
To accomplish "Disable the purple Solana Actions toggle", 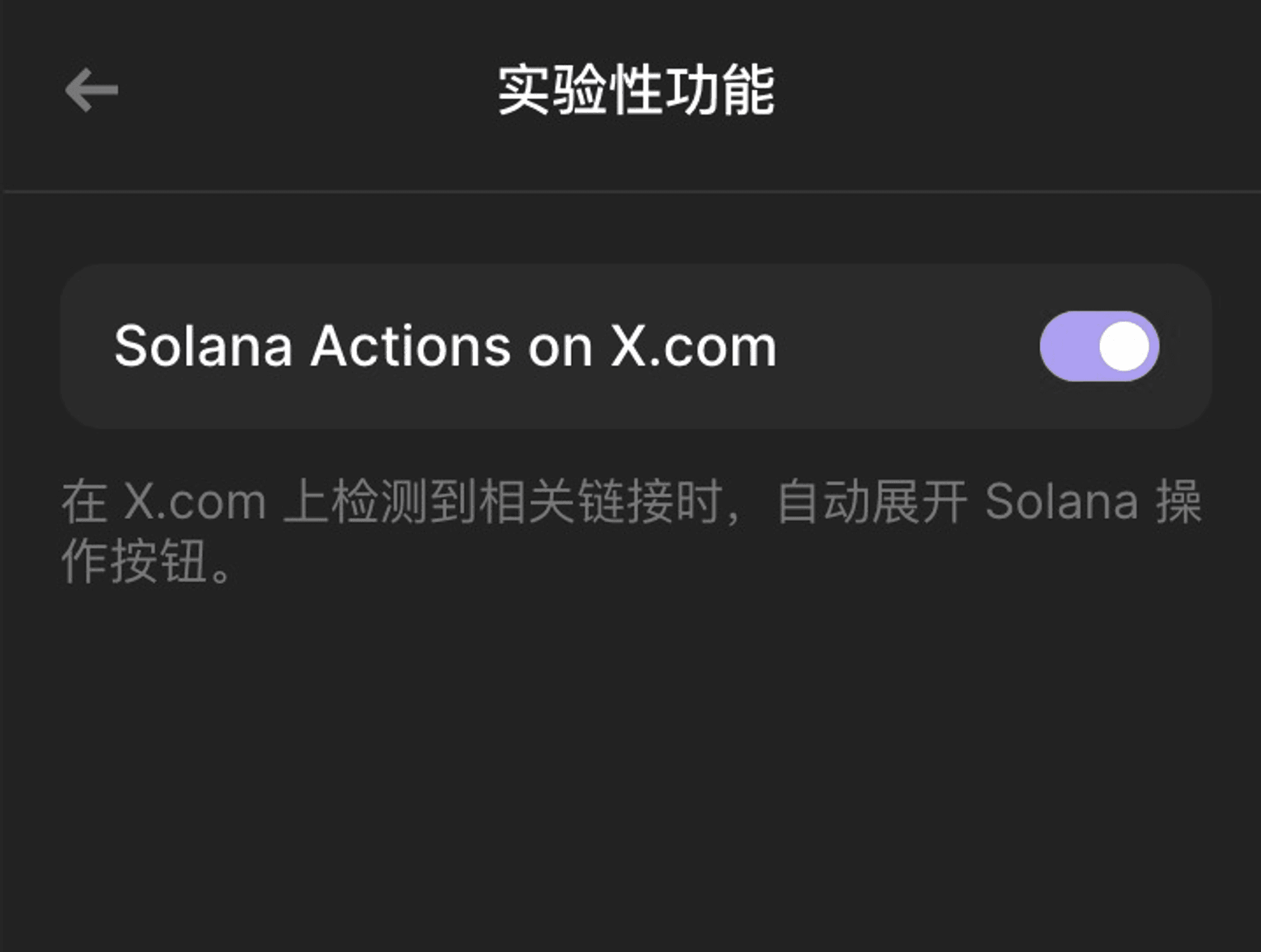I will (x=1099, y=346).
